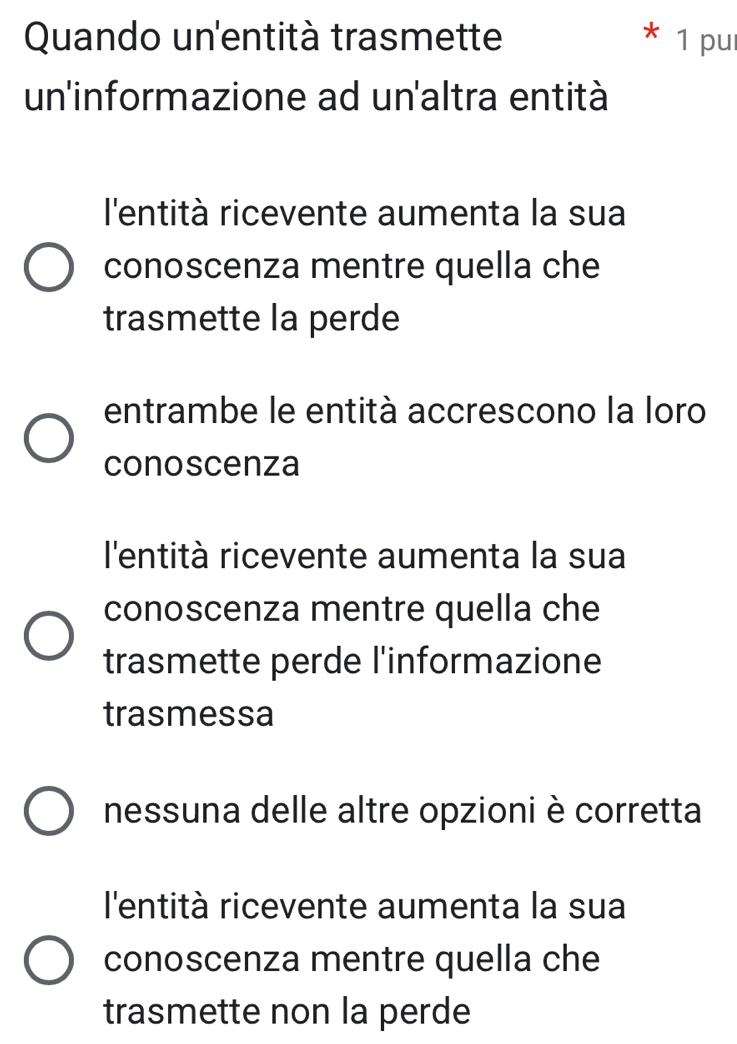Screen dimensions: 737x1044
Task: Click the word "trasmessa" in the third option
Action: [x=188, y=714]
